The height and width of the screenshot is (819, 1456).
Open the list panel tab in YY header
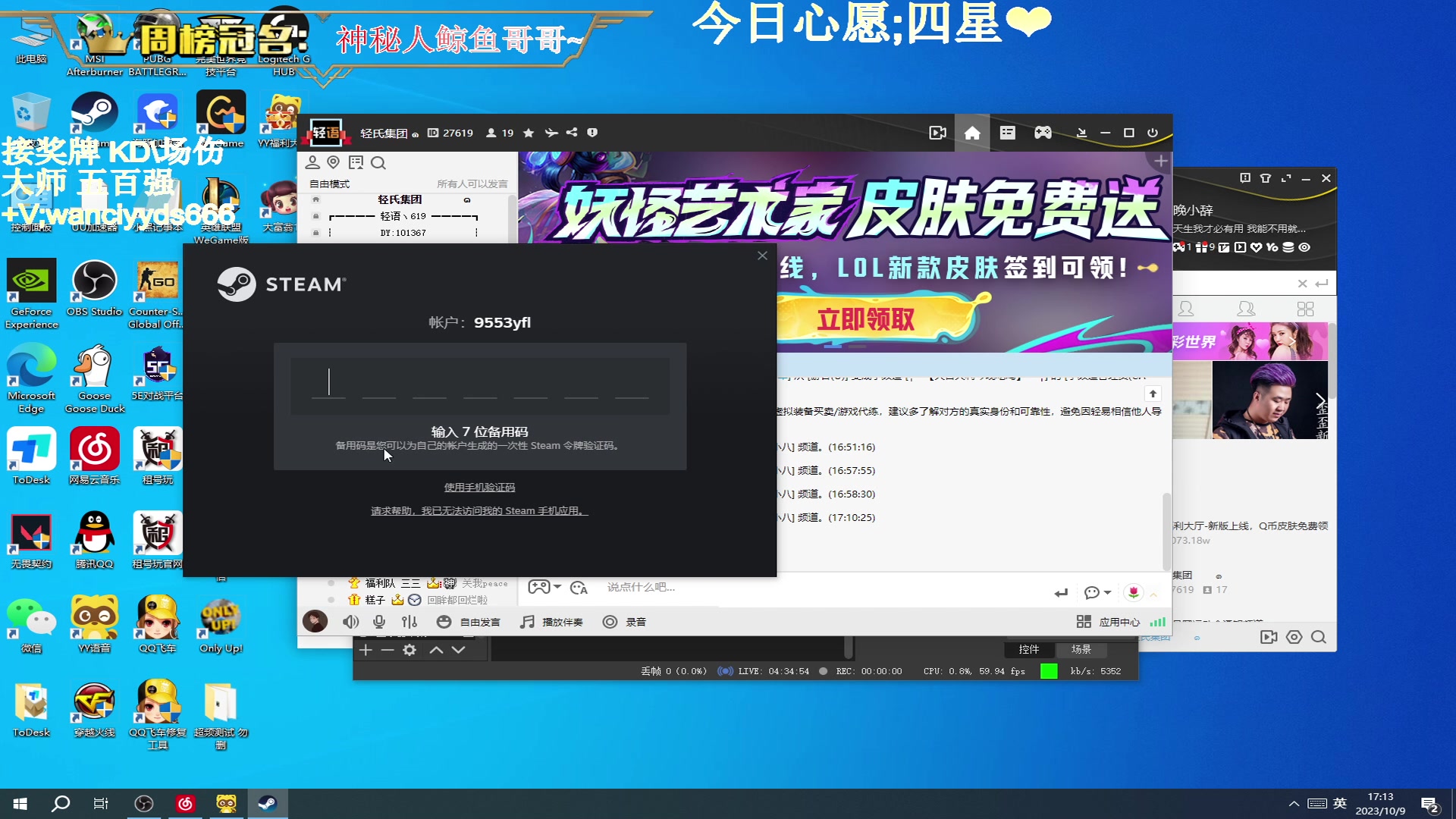tap(1007, 133)
